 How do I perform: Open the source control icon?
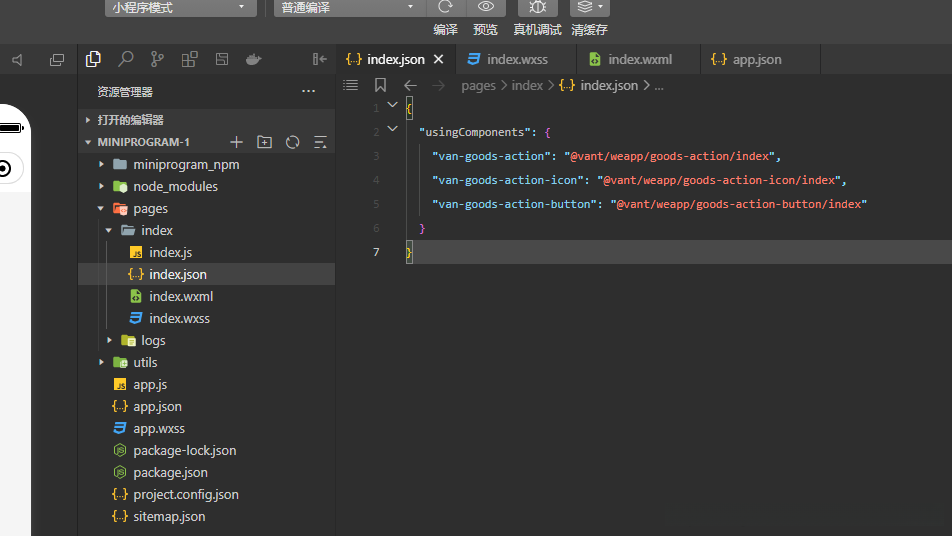click(x=157, y=59)
